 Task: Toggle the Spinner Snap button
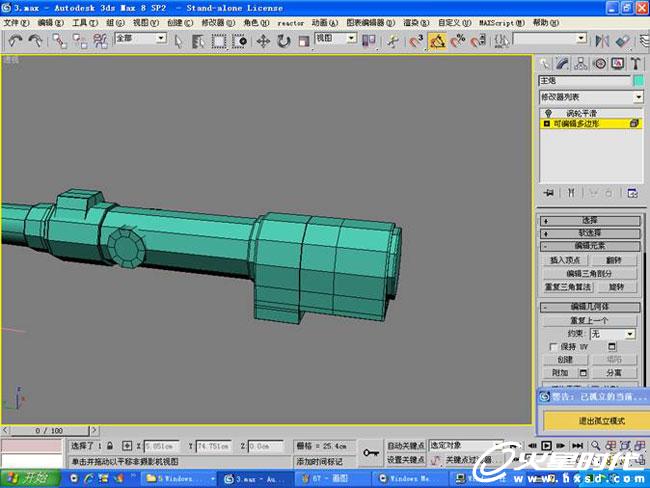point(478,41)
